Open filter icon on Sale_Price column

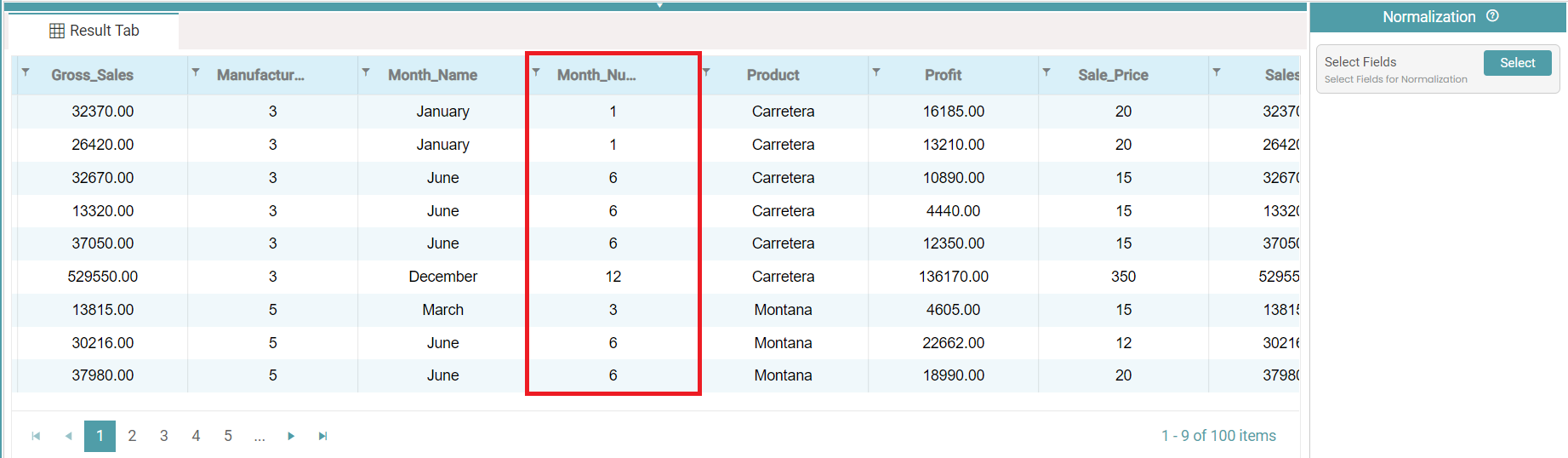click(1046, 72)
